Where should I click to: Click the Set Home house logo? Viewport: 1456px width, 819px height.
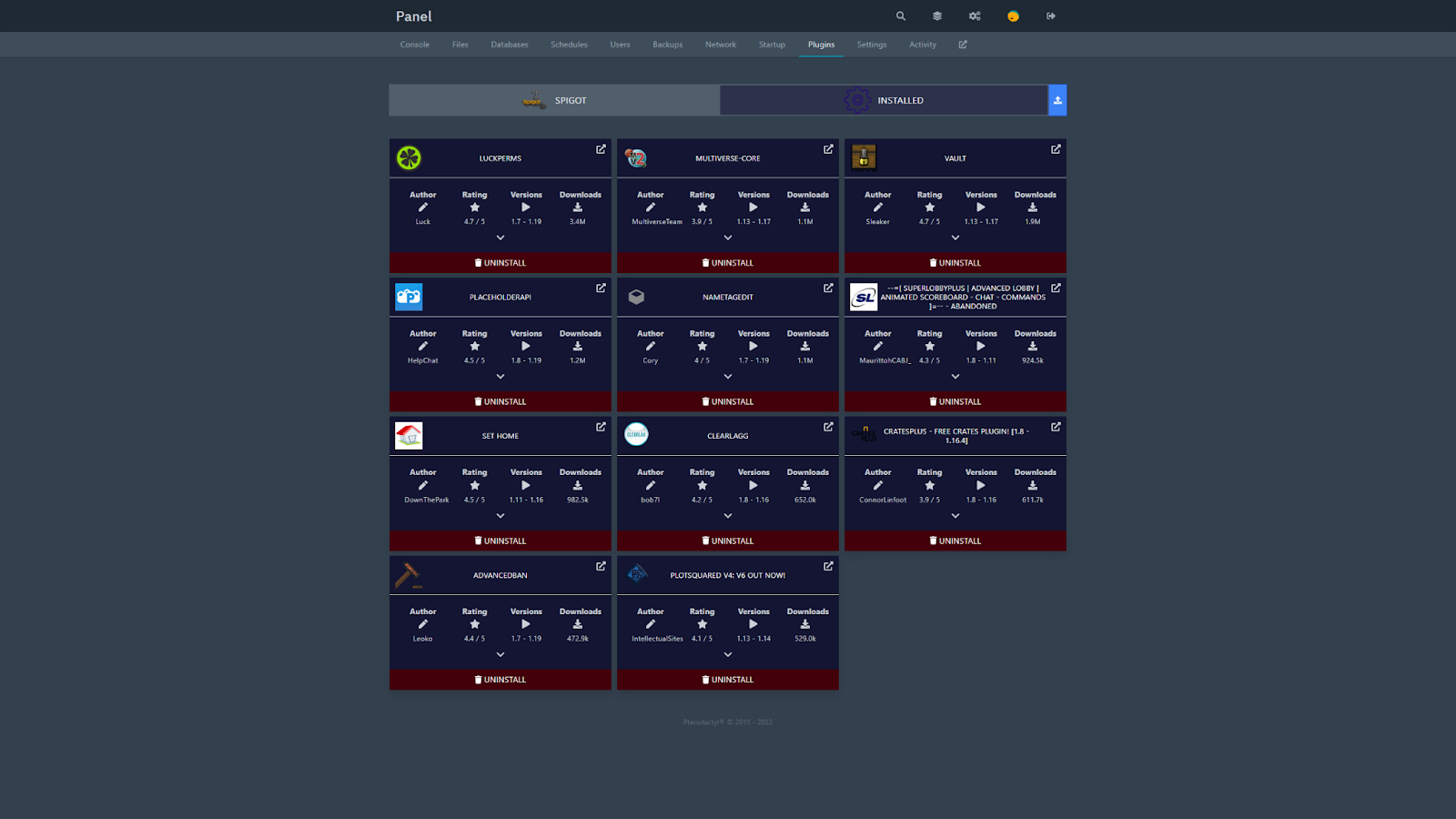tap(409, 436)
